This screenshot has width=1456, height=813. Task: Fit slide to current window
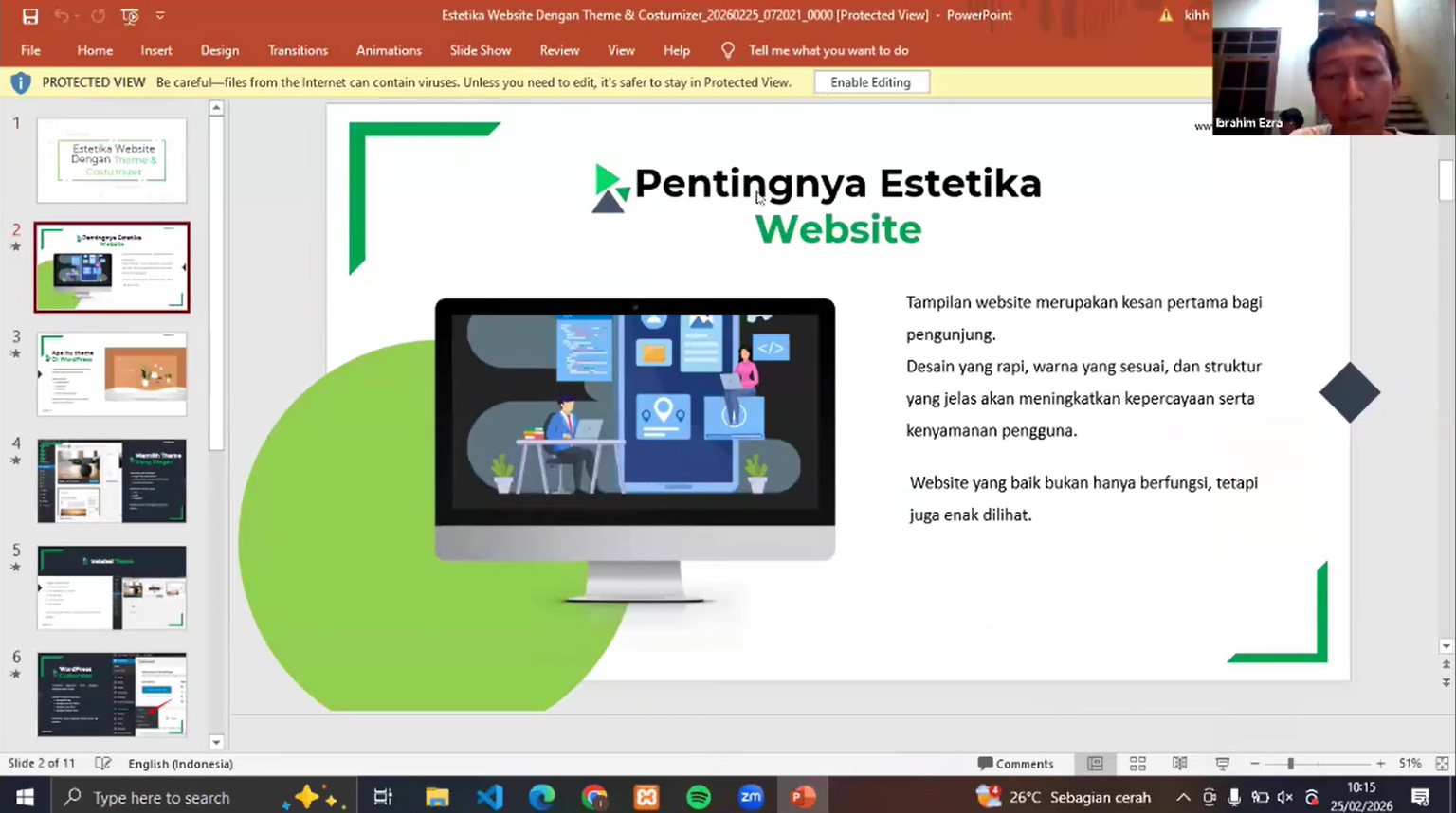pos(1442,764)
